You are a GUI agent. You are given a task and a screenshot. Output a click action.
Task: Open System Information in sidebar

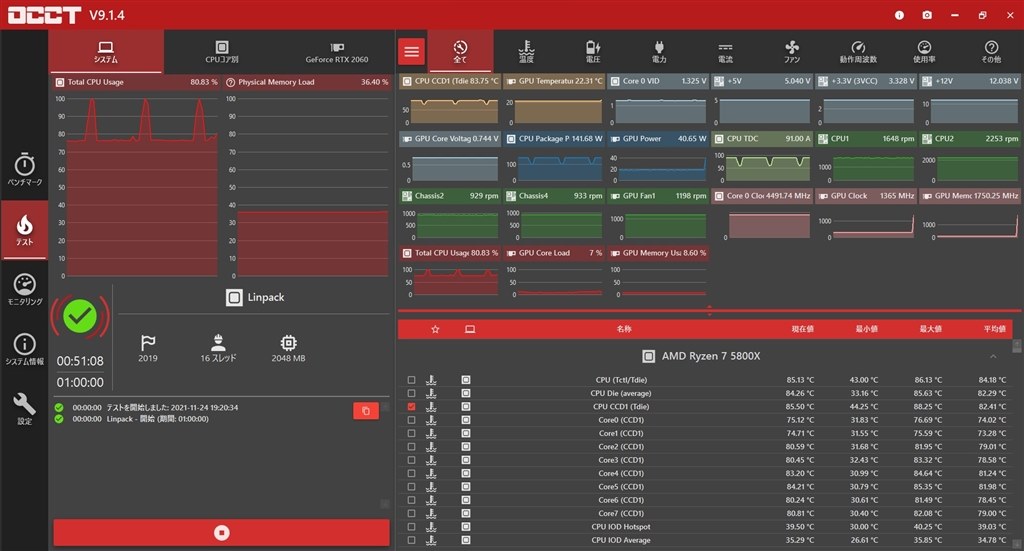pyautogui.click(x=24, y=349)
